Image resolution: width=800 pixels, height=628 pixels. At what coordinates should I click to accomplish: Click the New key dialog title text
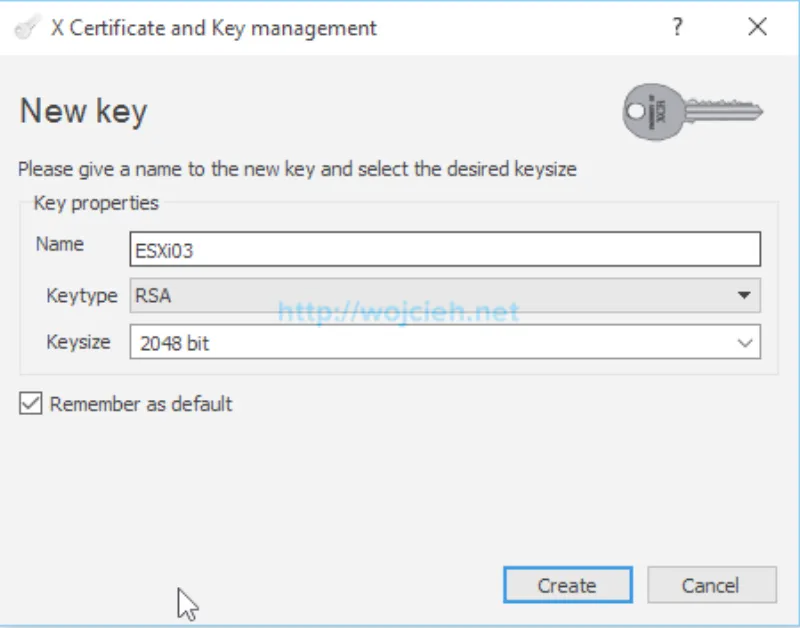point(82,111)
